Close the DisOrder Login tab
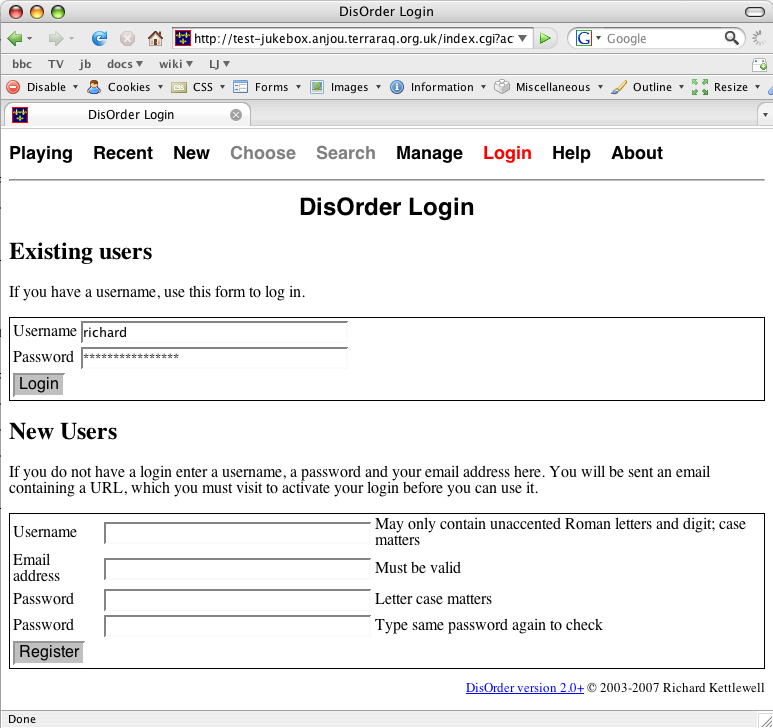This screenshot has width=773, height=728. (x=236, y=115)
